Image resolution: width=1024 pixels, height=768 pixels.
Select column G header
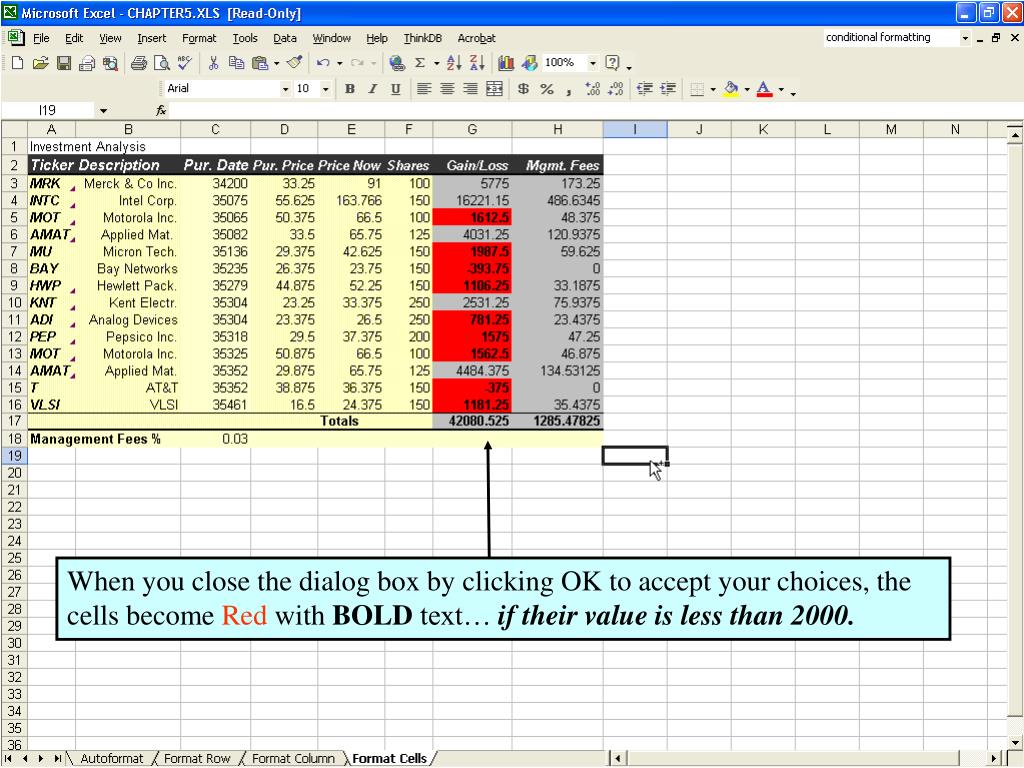click(472, 129)
